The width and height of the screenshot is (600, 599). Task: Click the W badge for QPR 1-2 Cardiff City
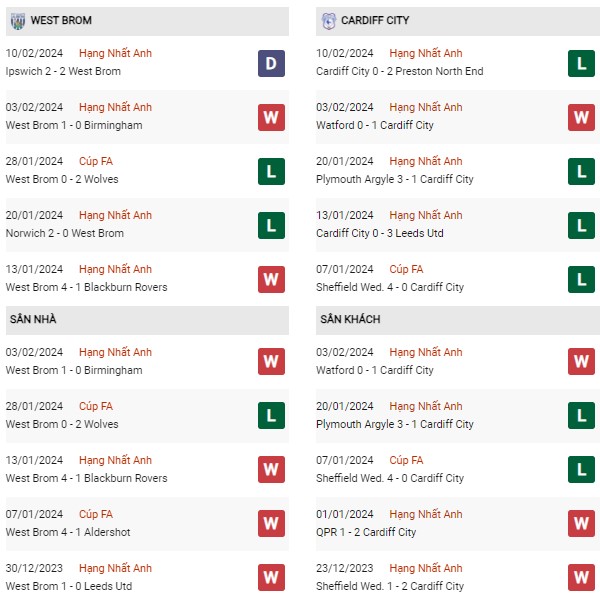click(581, 523)
